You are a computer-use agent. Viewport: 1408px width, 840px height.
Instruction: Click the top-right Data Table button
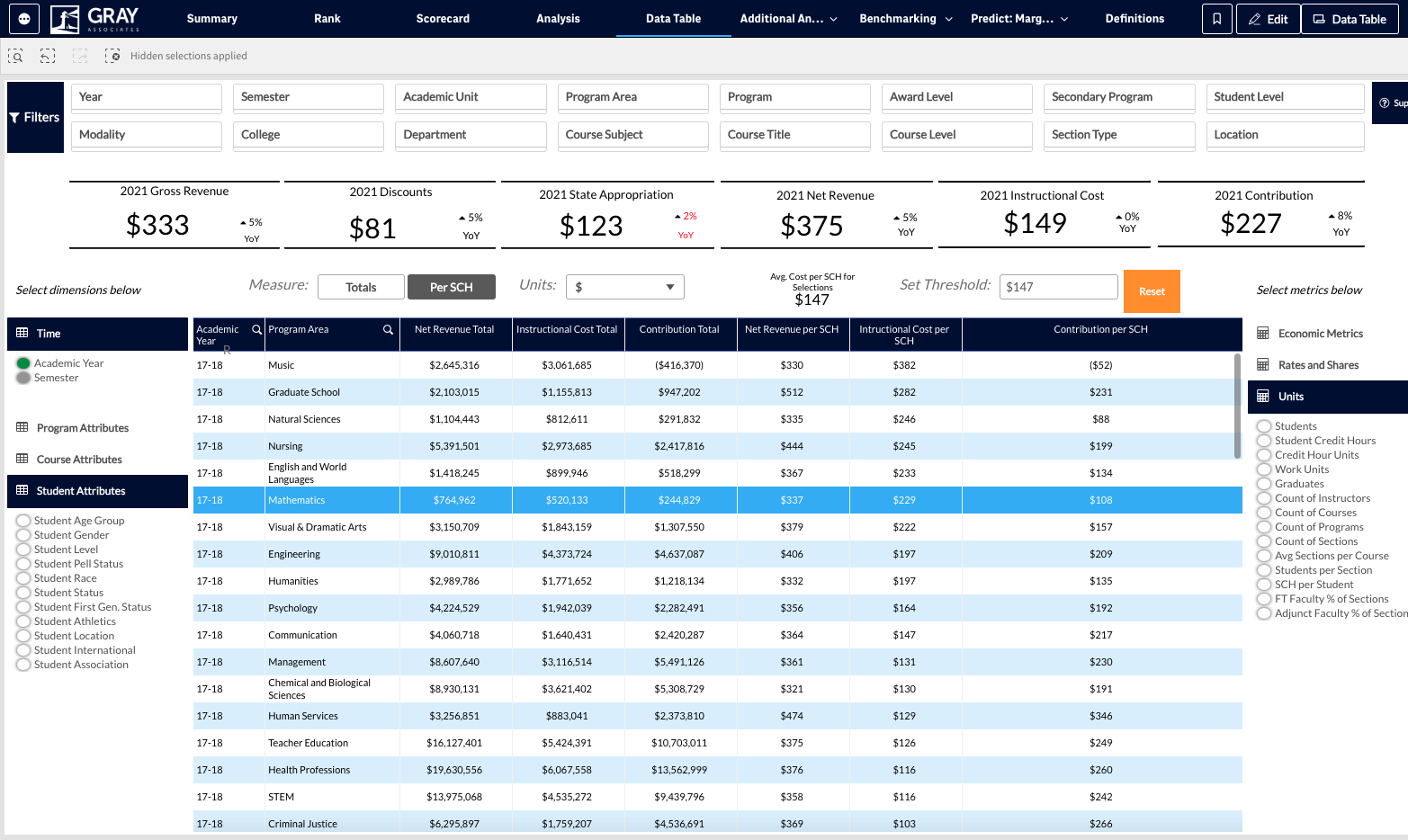[1350, 19]
